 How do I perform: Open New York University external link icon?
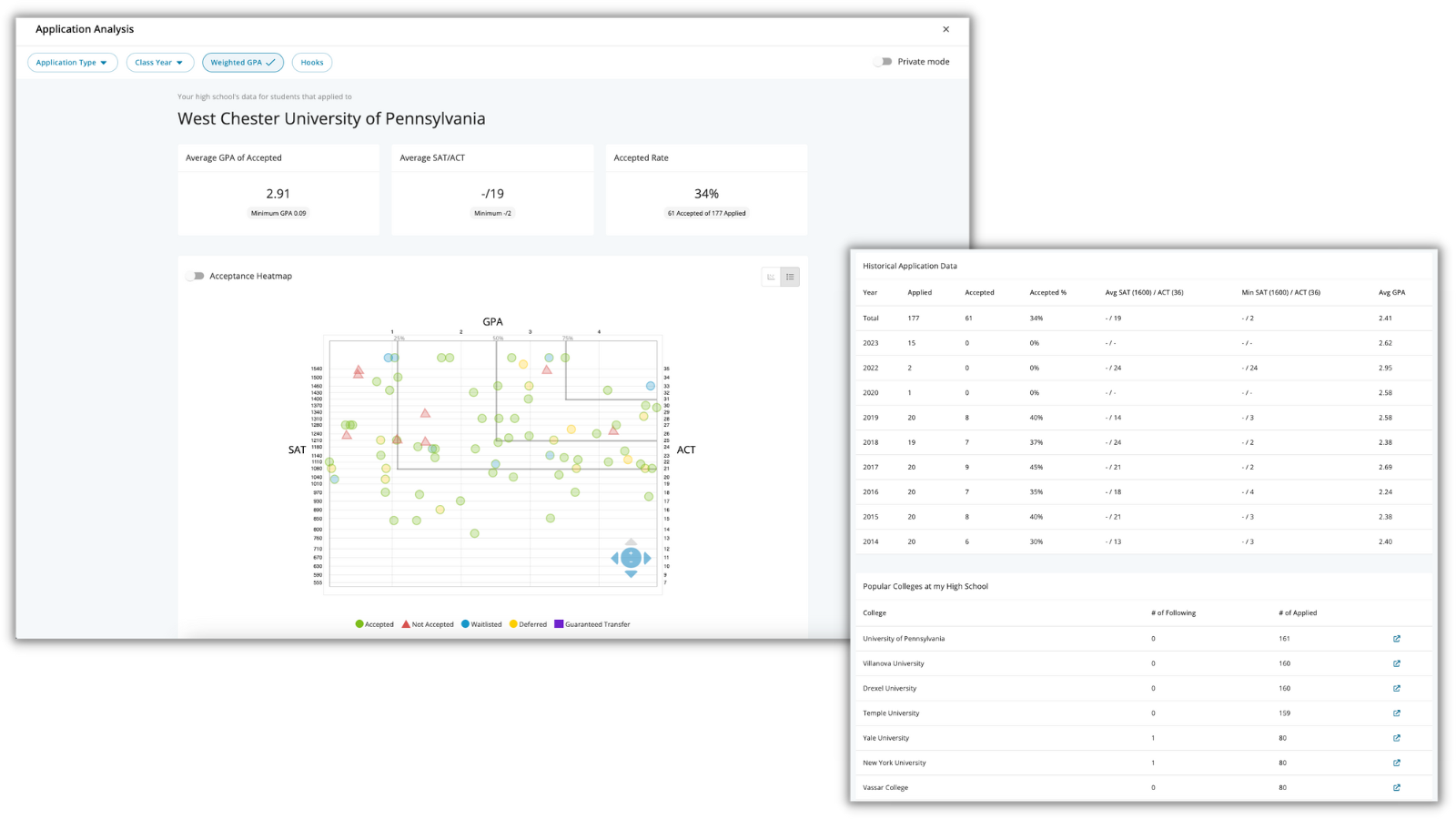click(x=1397, y=763)
